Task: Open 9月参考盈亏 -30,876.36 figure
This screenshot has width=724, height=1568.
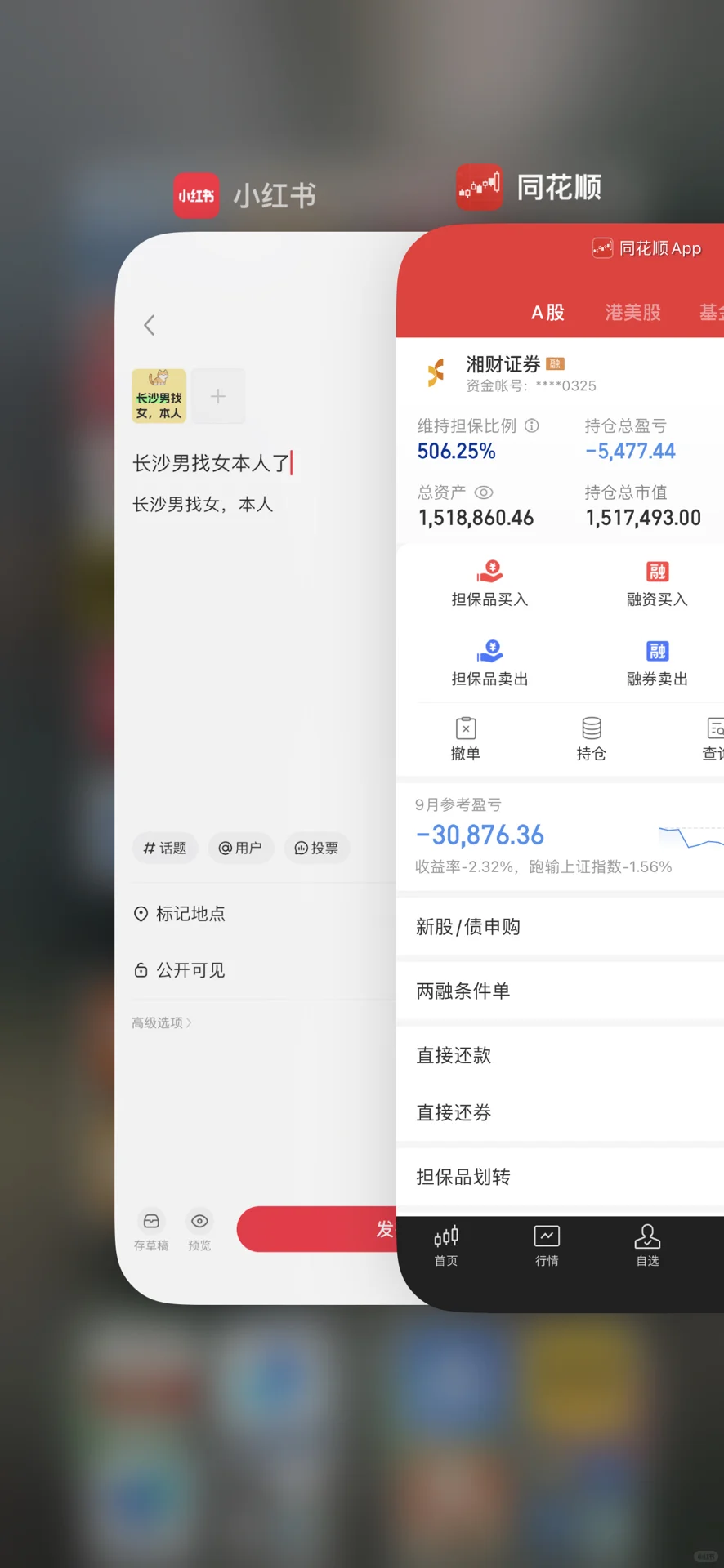Action: tap(480, 835)
